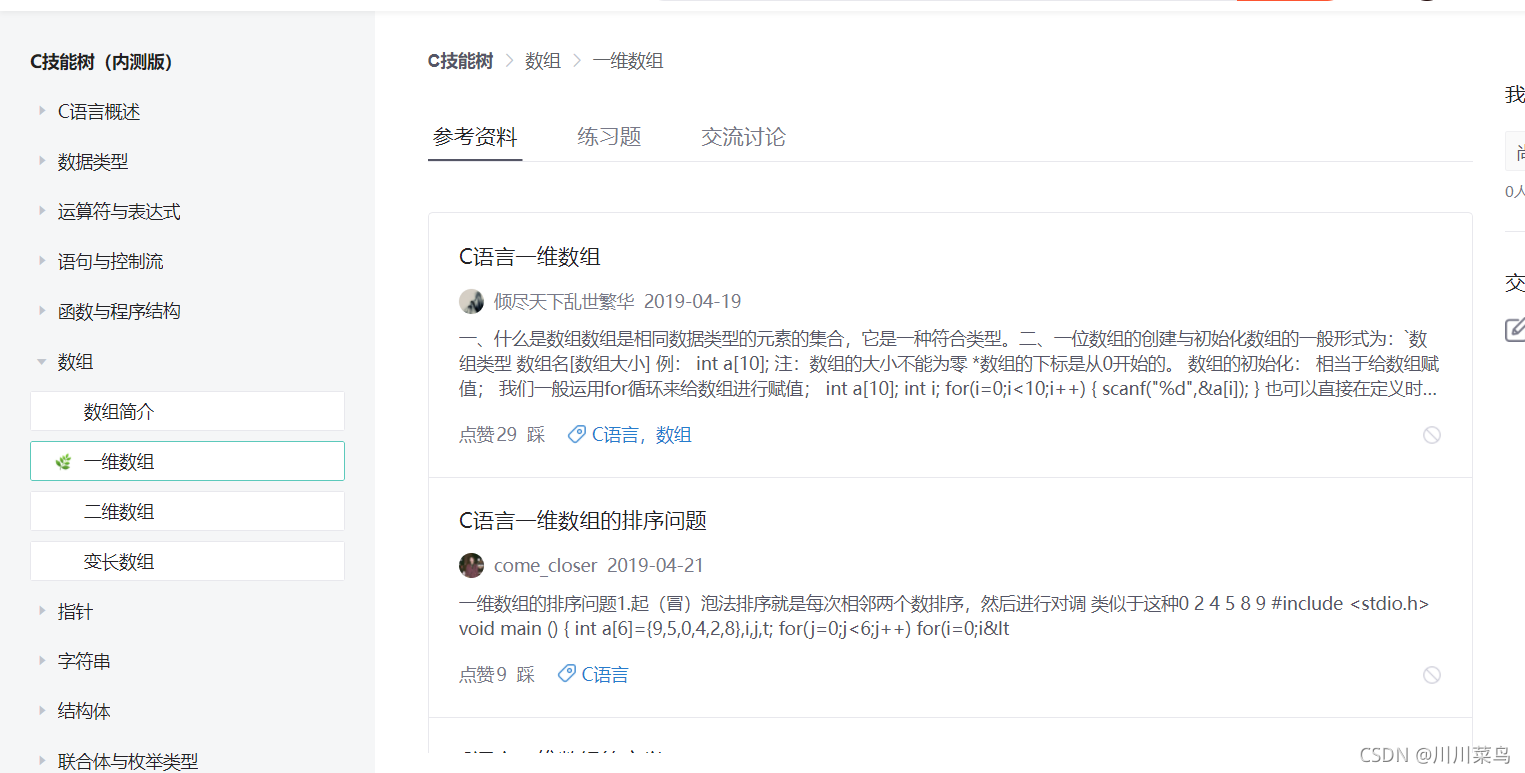Open 数组简介 in the sidebar
The height and width of the screenshot is (773, 1525).
coord(187,411)
